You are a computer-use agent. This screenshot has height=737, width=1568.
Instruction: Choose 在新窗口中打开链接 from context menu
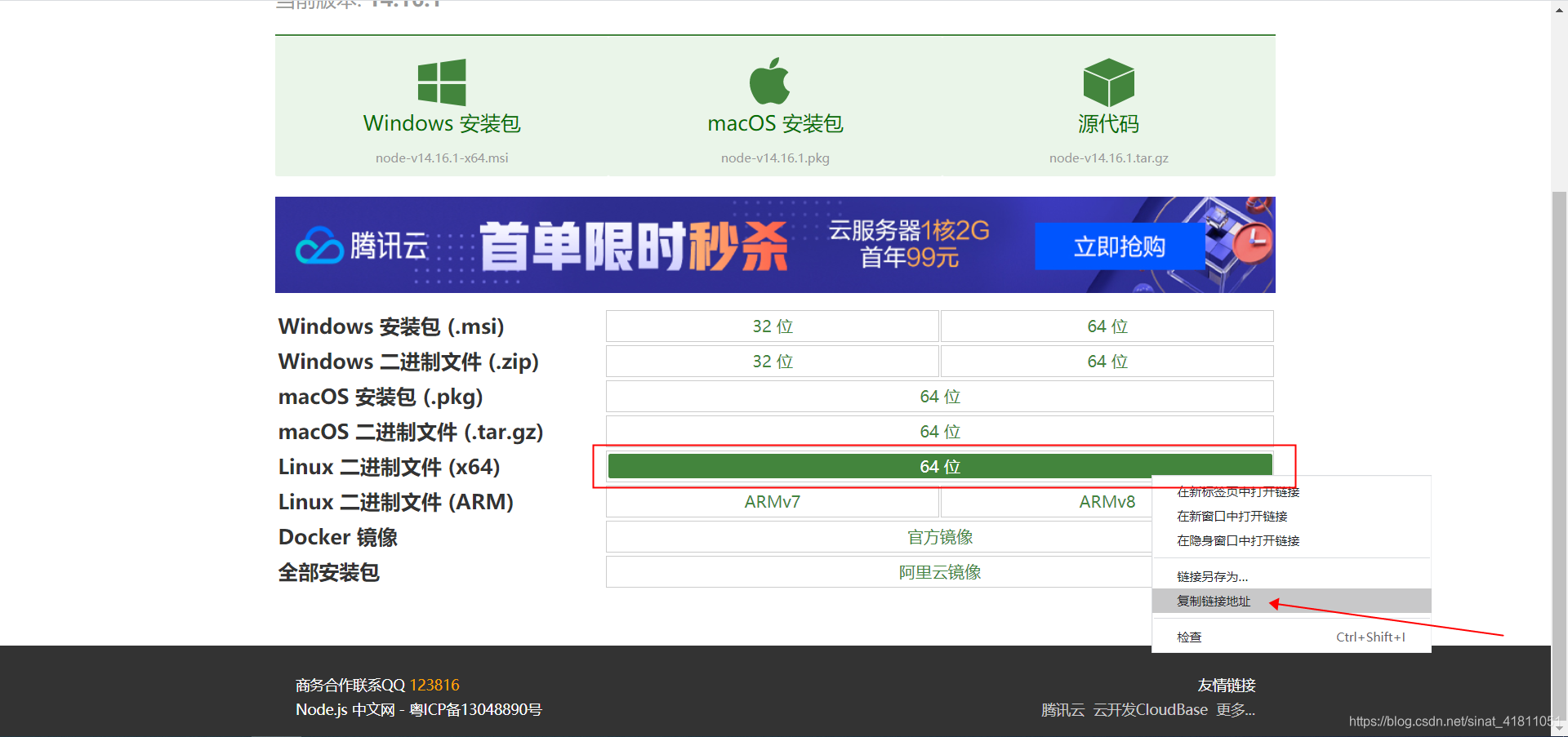pos(1291,517)
